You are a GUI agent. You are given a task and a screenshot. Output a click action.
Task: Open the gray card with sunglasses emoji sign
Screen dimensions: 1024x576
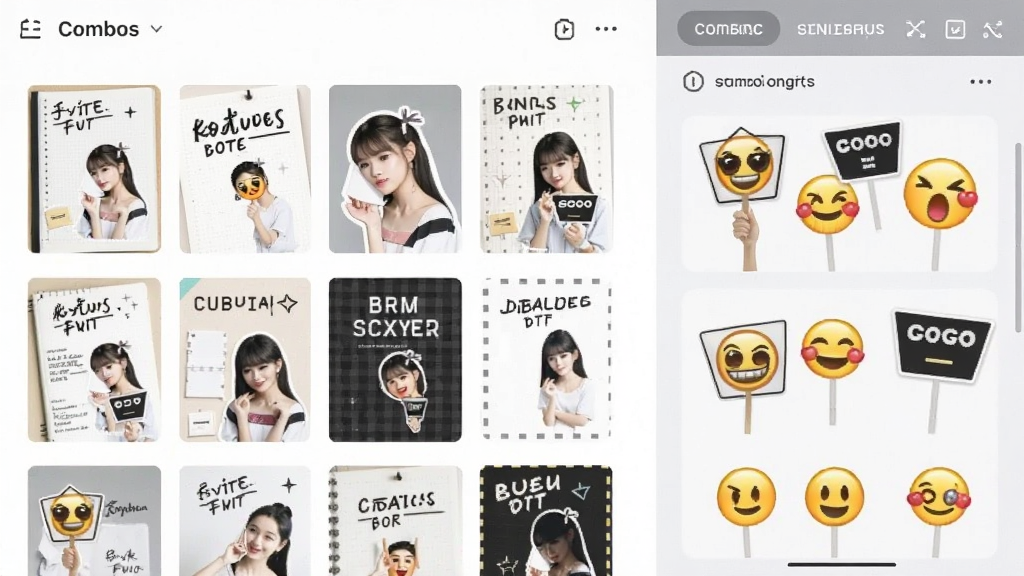click(x=94, y=520)
